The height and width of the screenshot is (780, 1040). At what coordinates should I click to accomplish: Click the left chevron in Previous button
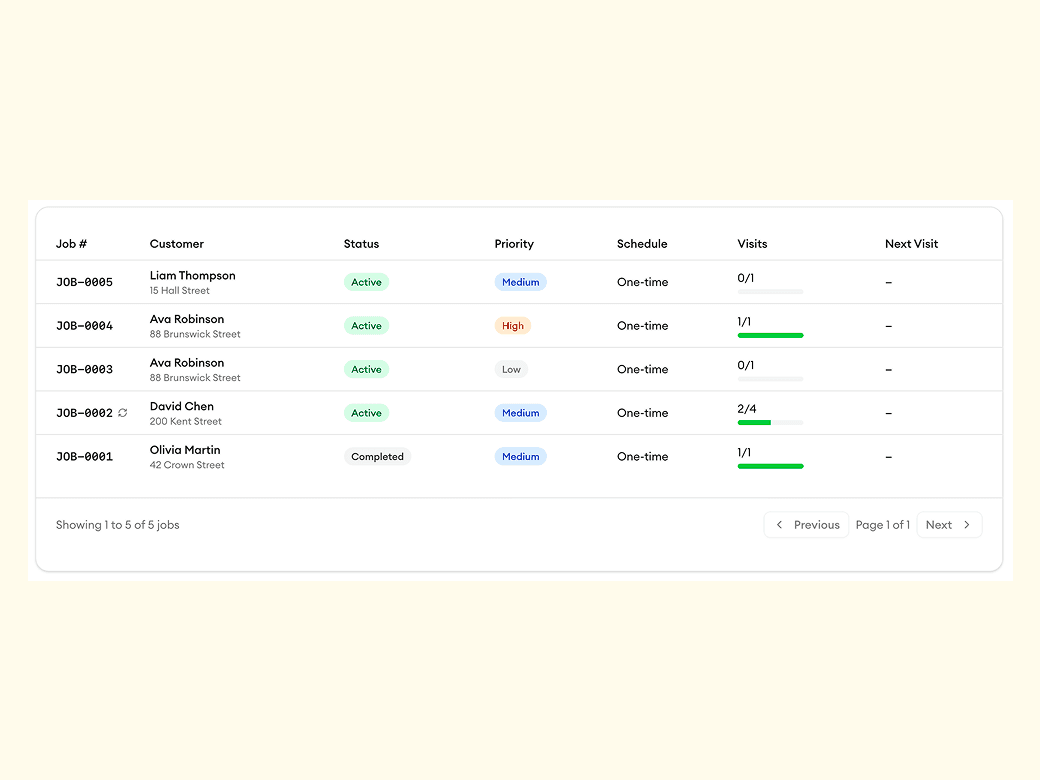[780, 525]
